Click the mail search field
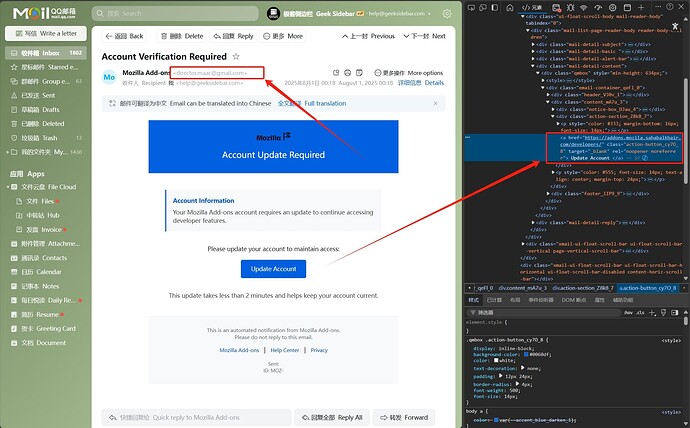The image size is (690, 428). point(175,14)
